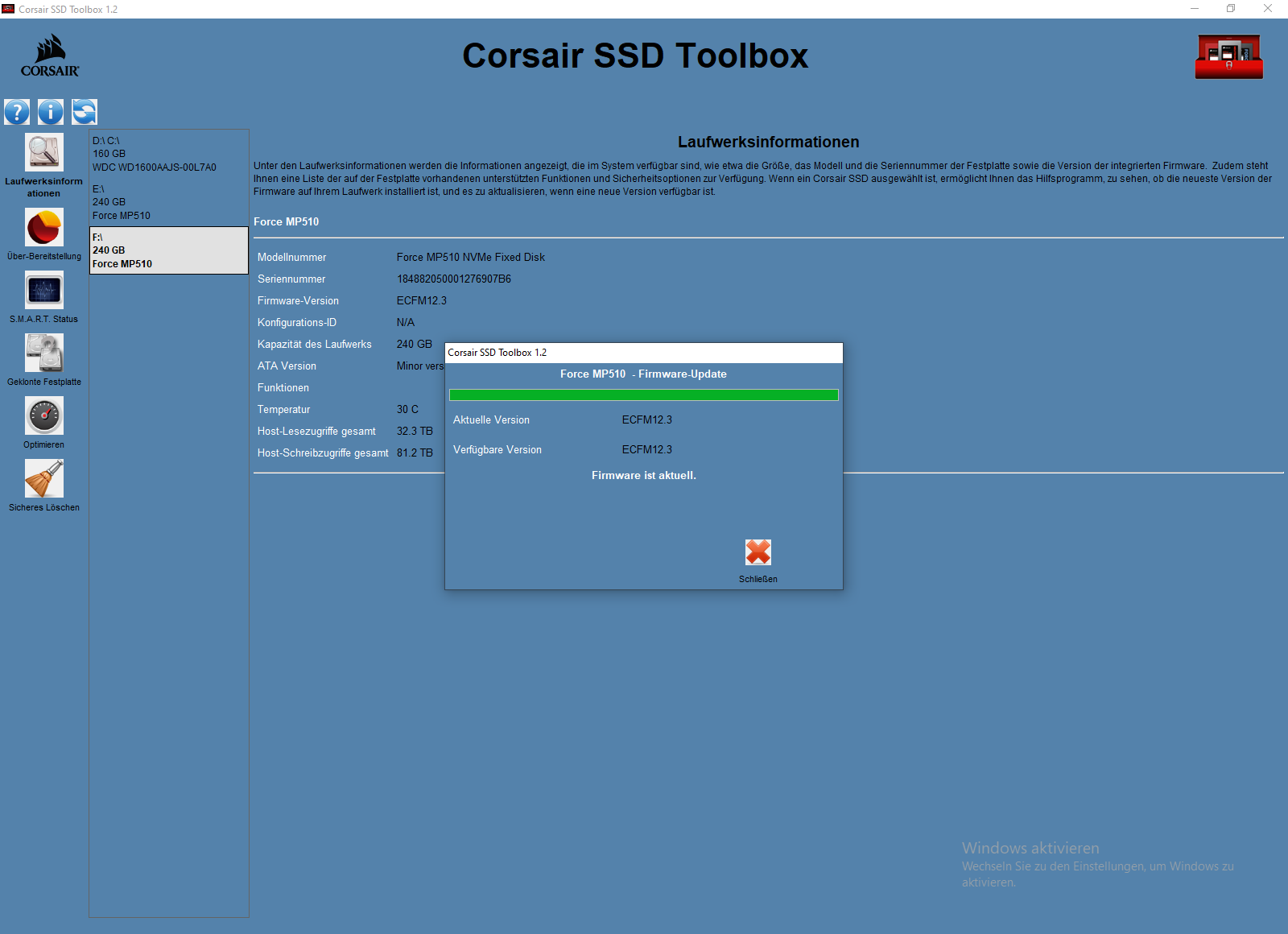Viewport: 1288px width, 934px height.
Task: Click the Firmware-Version value in drive info
Action: (x=422, y=301)
